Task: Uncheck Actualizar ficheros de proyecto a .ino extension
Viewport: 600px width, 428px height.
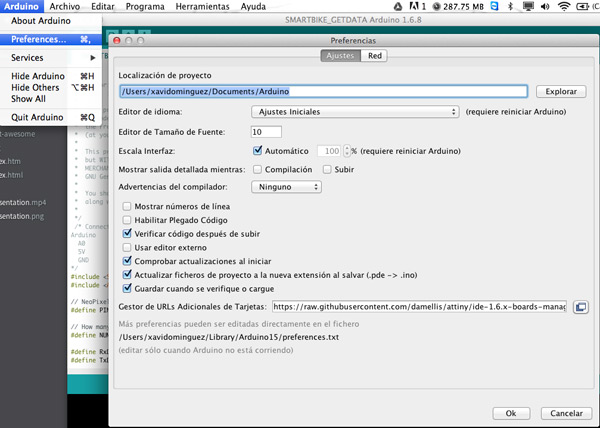Action: (127, 275)
